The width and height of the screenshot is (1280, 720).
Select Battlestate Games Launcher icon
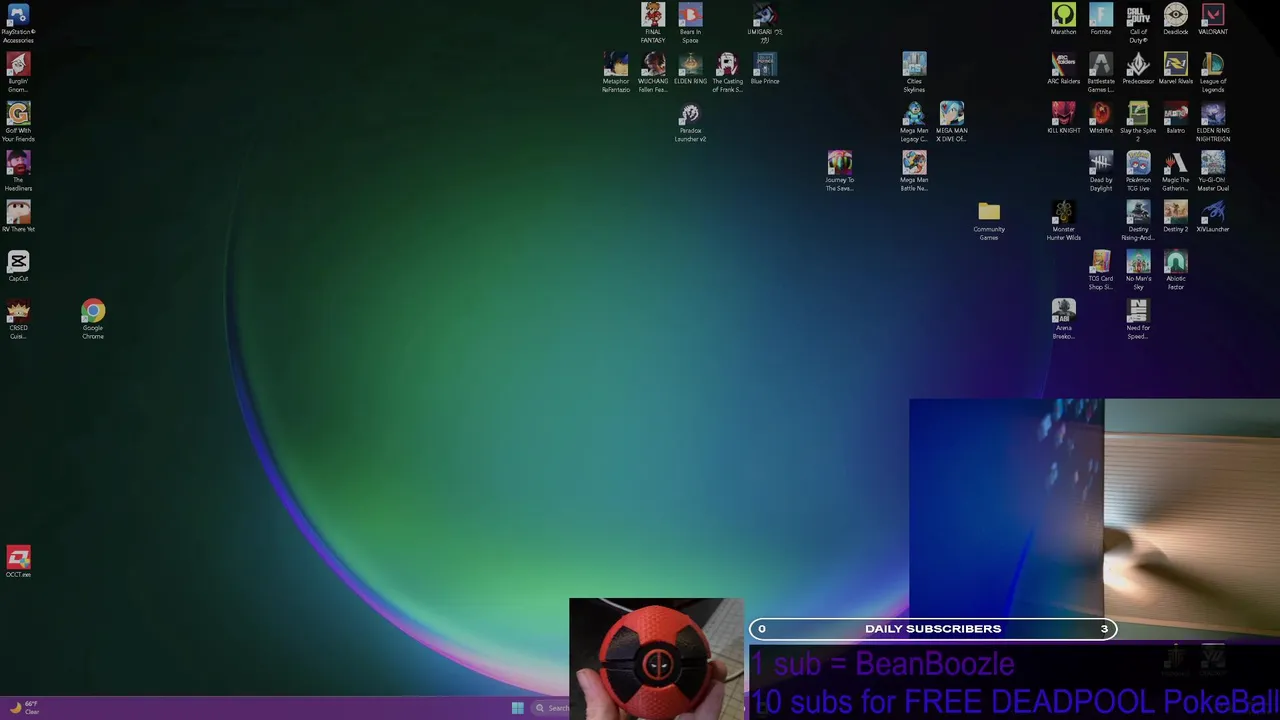(1101, 73)
